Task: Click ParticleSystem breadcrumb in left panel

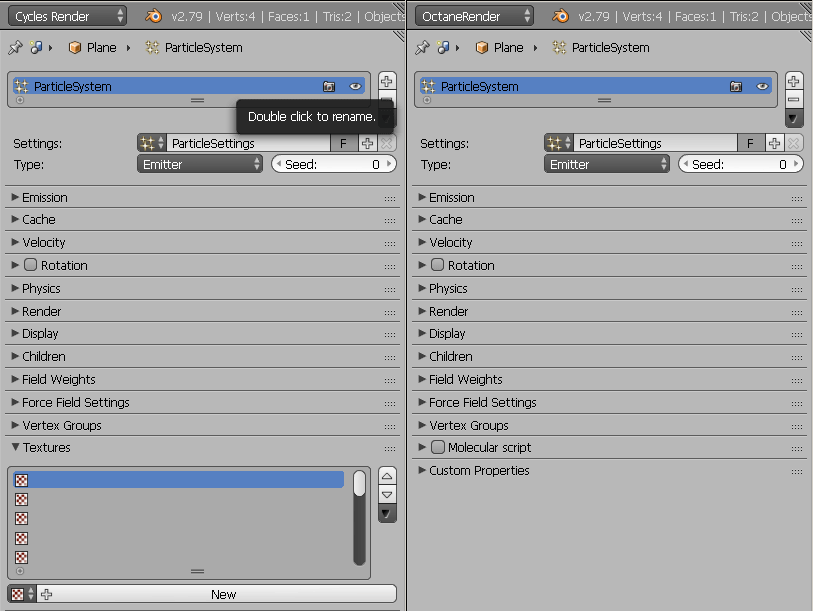Action: pyautogui.click(x=194, y=48)
